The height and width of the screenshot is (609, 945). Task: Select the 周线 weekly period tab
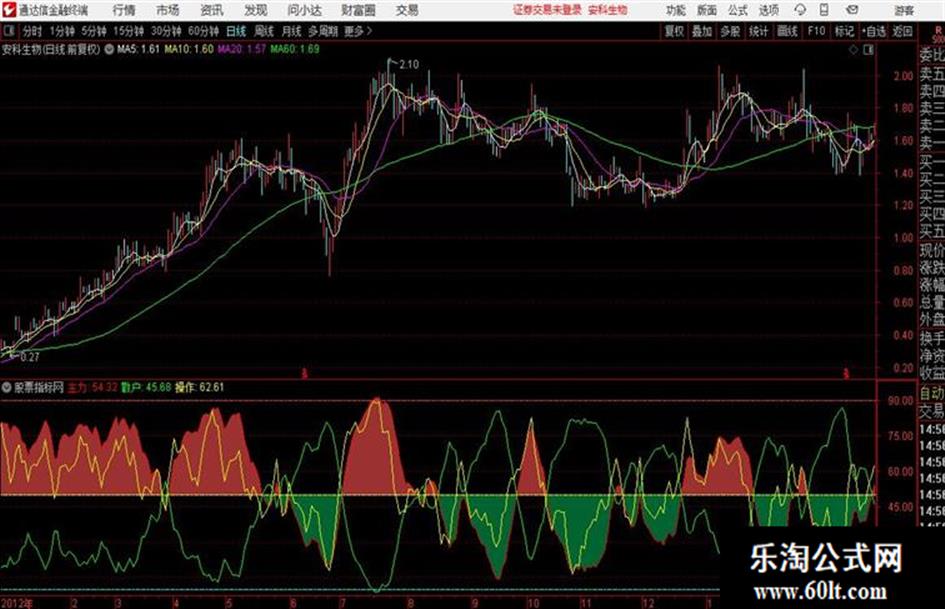pyautogui.click(x=264, y=31)
